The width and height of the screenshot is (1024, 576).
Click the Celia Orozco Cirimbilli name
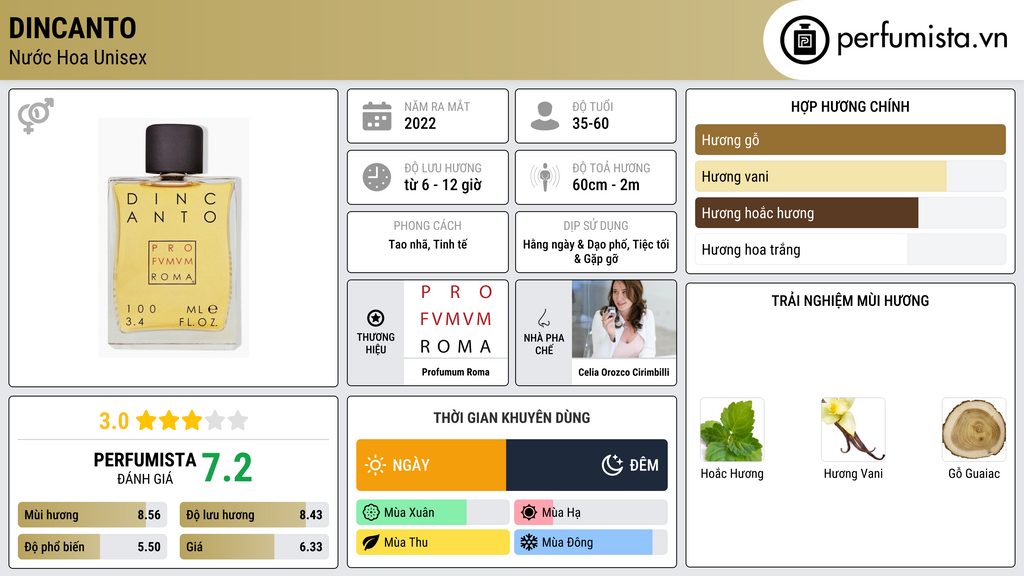624,372
